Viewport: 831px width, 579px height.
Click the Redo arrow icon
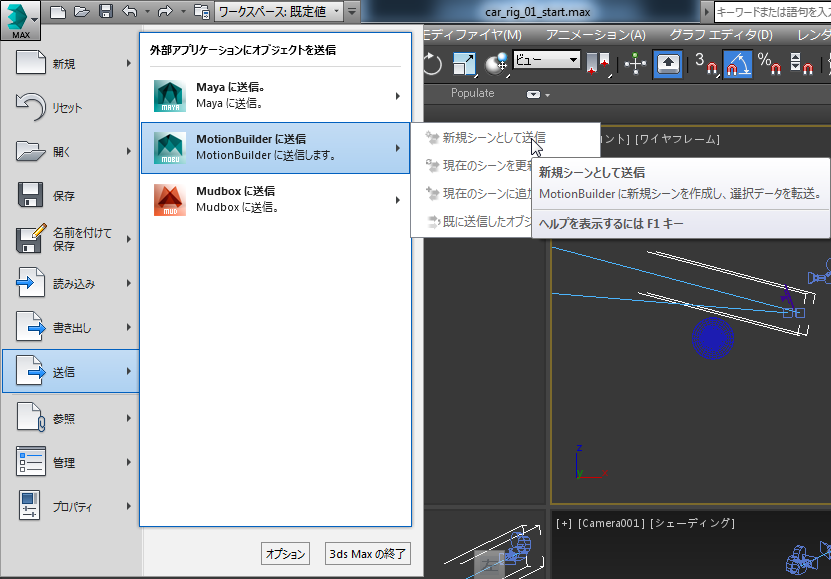point(165,12)
